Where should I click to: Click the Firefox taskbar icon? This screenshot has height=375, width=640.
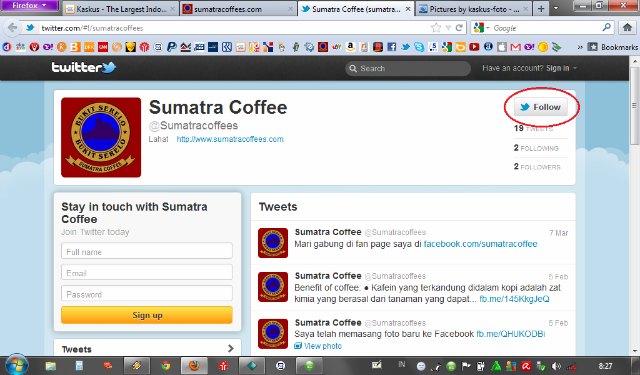(x=194, y=365)
